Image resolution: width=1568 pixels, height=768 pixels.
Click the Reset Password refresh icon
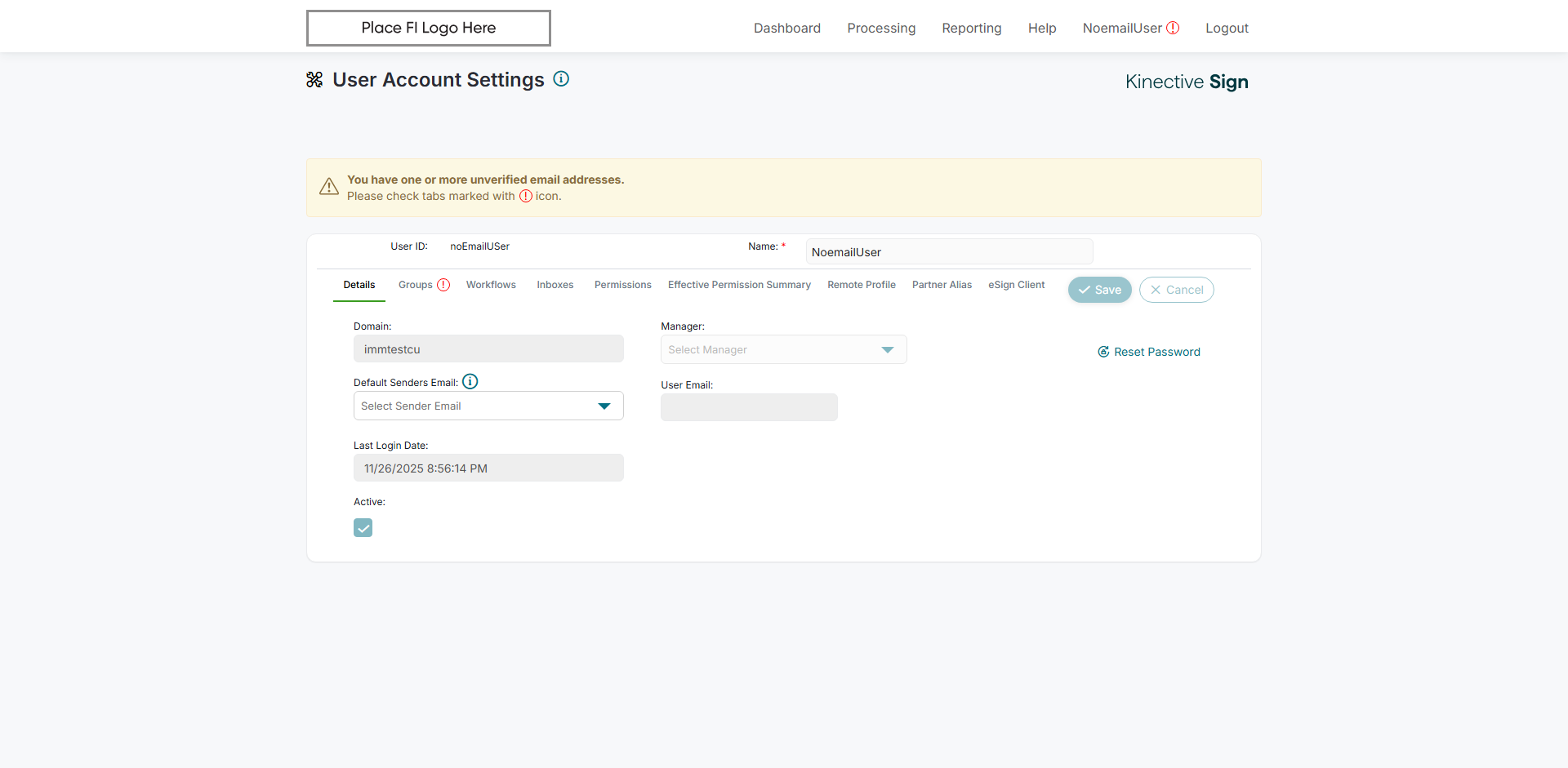click(1103, 352)
